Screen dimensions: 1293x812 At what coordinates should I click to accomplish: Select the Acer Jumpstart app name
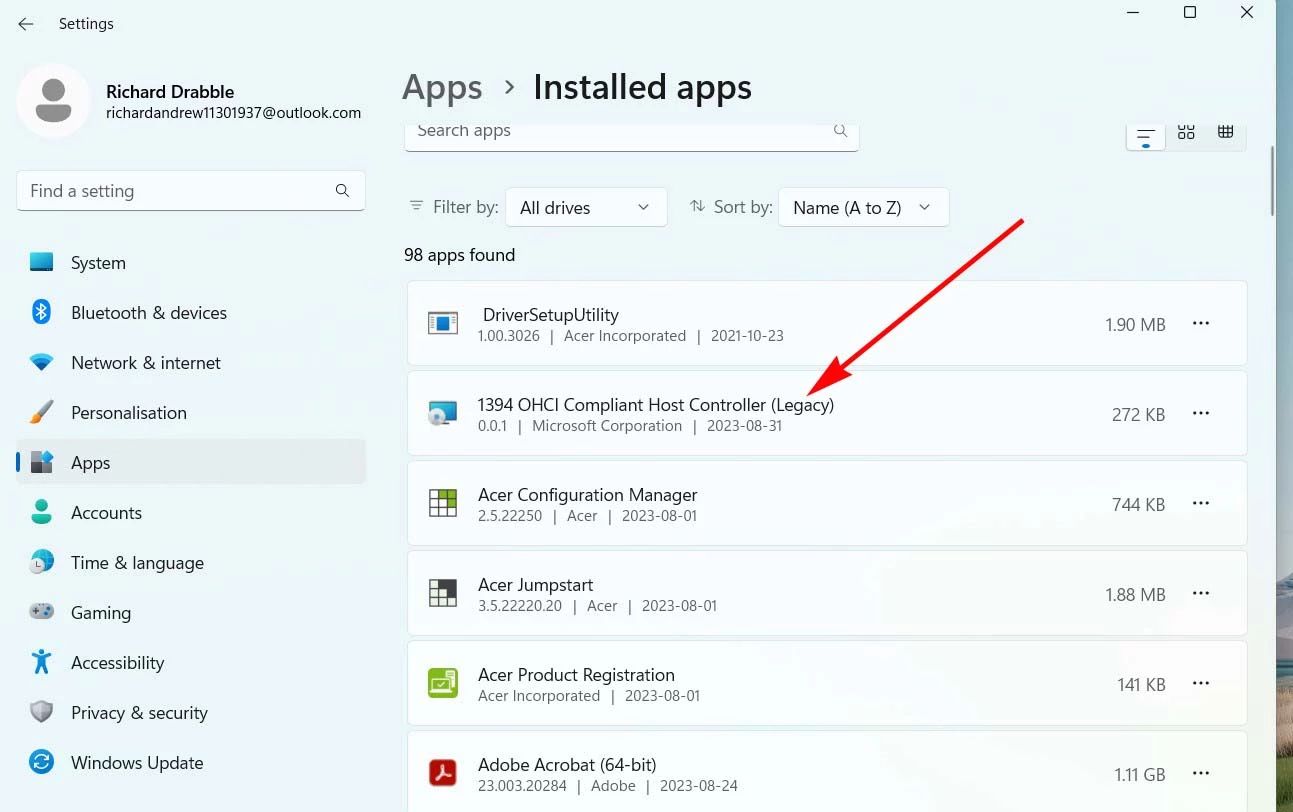click(x=535, y=585)
